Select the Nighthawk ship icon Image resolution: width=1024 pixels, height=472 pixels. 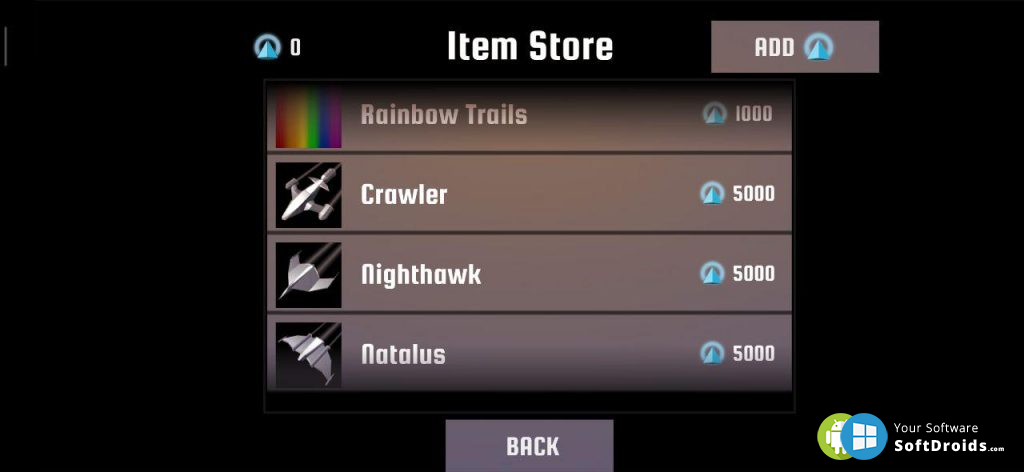[x=308, y=275]
